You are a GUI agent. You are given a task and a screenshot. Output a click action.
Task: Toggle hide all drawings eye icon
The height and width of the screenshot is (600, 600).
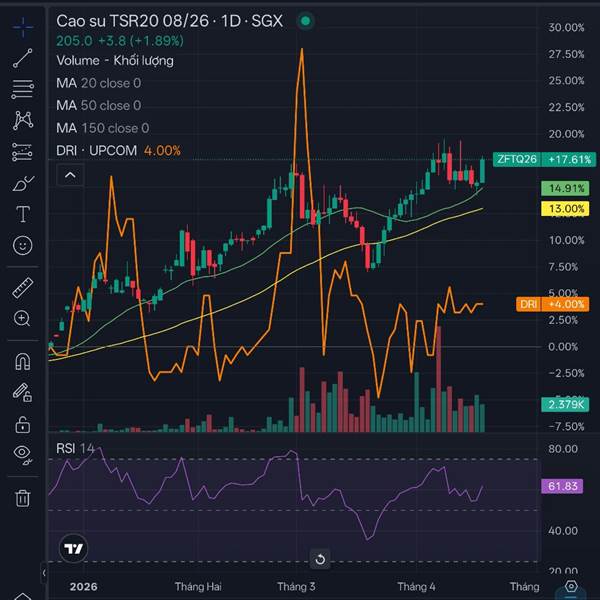click(x=23, y=455)
